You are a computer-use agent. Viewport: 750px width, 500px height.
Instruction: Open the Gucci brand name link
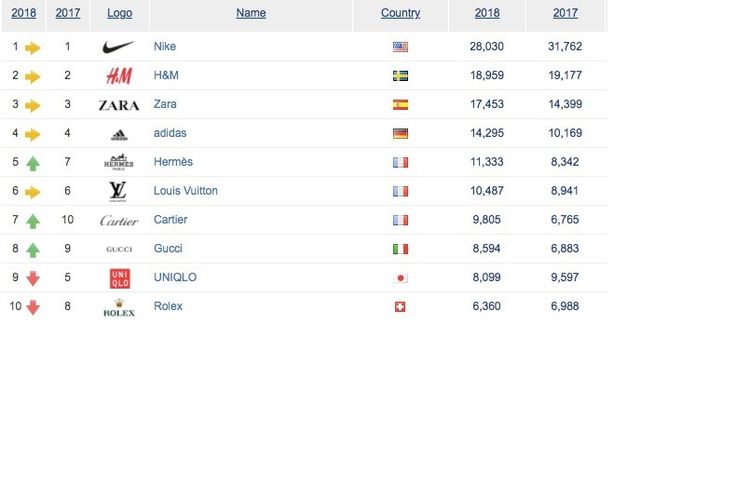tap(168, 249)
